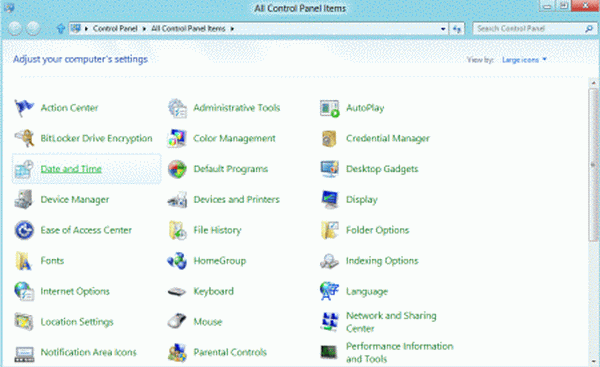Expand the address bar history dropdown arrow
Image resolution: width=600 pixels, height=367 pixels.
click(x=443, y=29)
